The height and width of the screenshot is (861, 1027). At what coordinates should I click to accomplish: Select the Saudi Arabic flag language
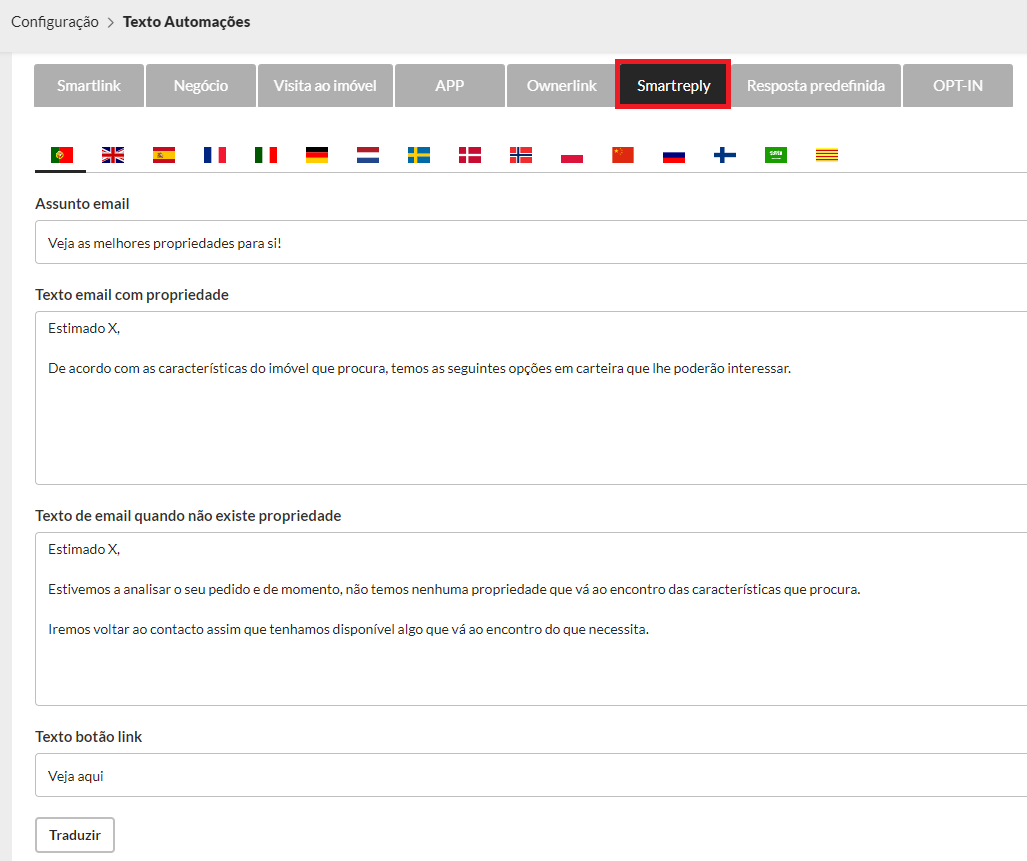click(776, 155)
